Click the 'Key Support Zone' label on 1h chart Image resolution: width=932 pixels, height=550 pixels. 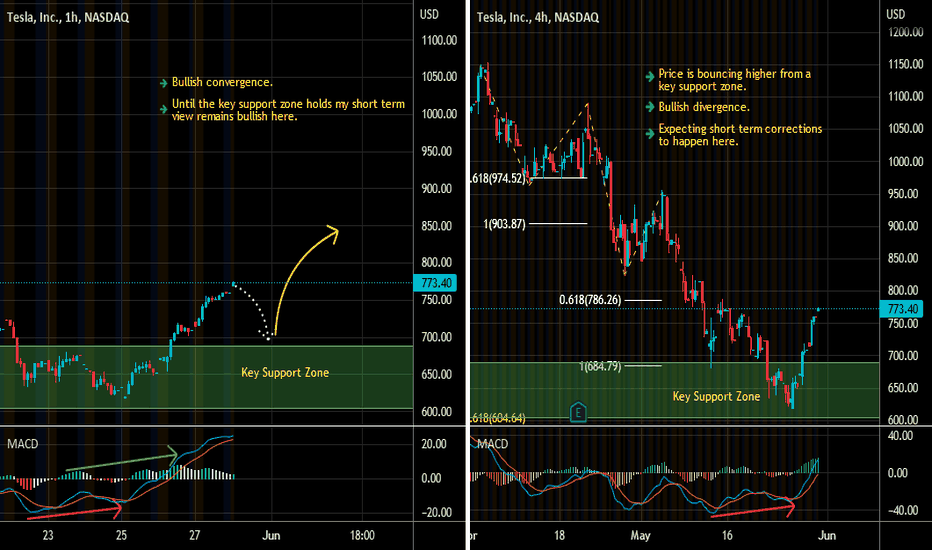point(285,373)
